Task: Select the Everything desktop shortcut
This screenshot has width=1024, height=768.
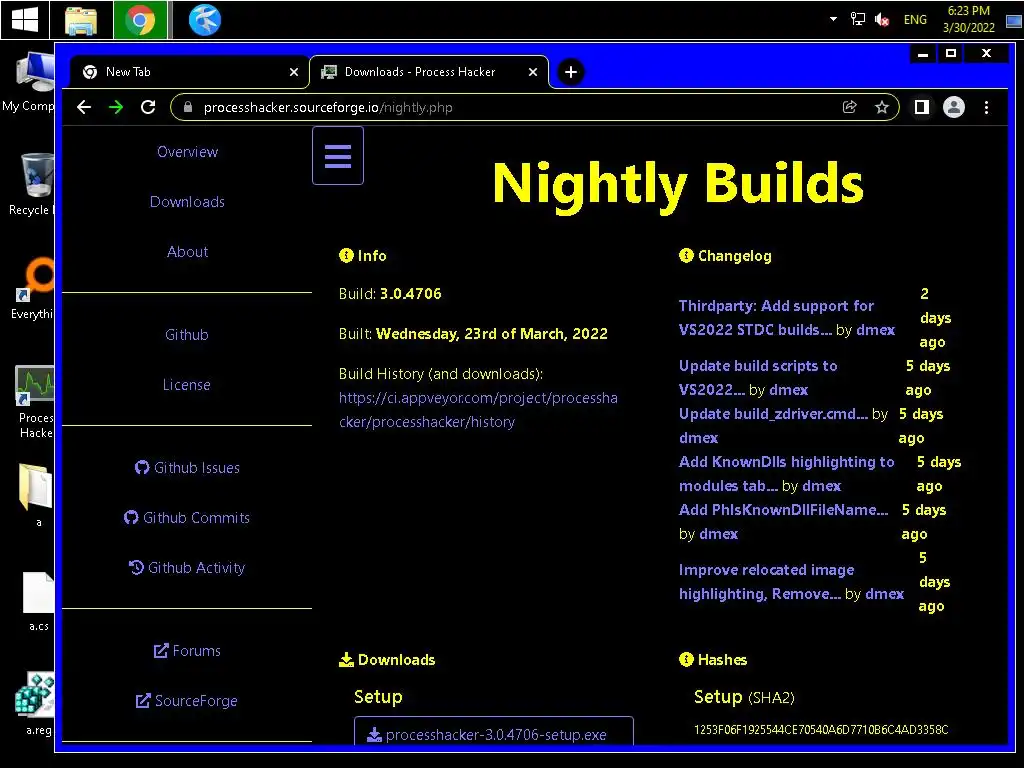Action: pyautogui.click(x=32, y=289)
